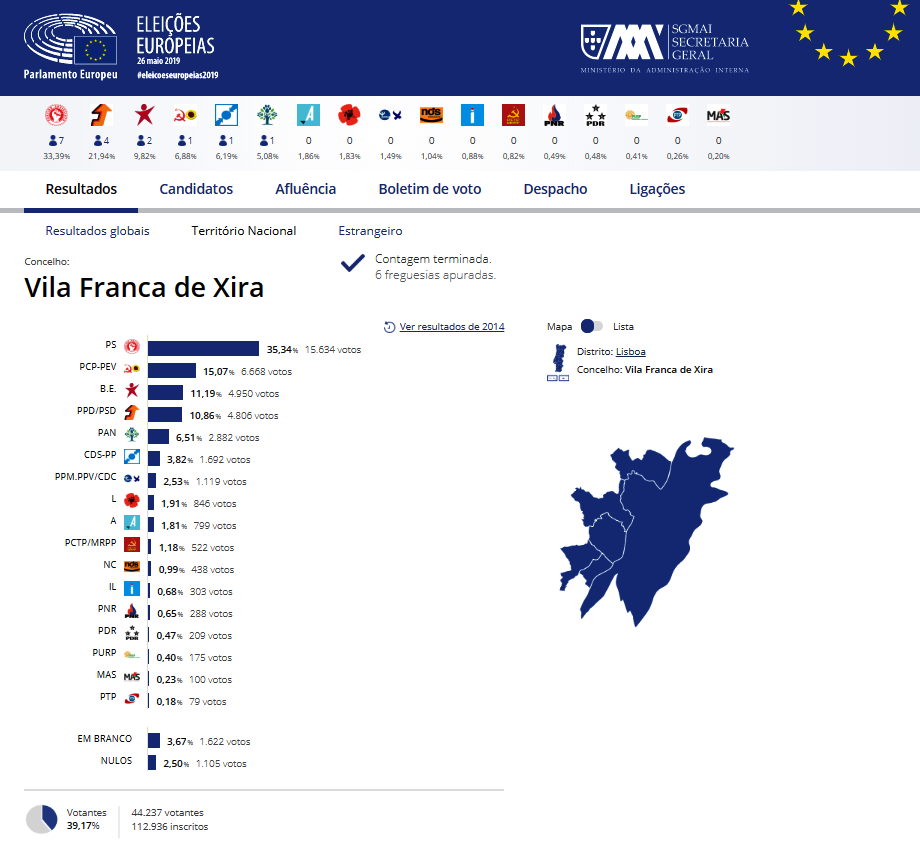Click the CDS-PP logo in the results chart

point(131,458)
